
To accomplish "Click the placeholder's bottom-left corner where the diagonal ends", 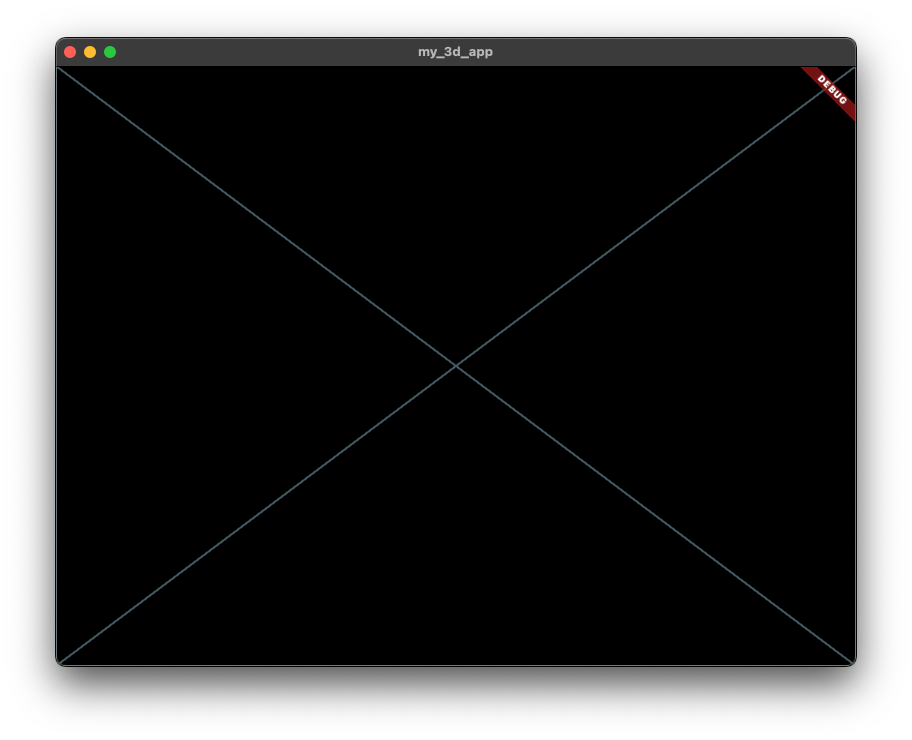I will coord(59,663).
